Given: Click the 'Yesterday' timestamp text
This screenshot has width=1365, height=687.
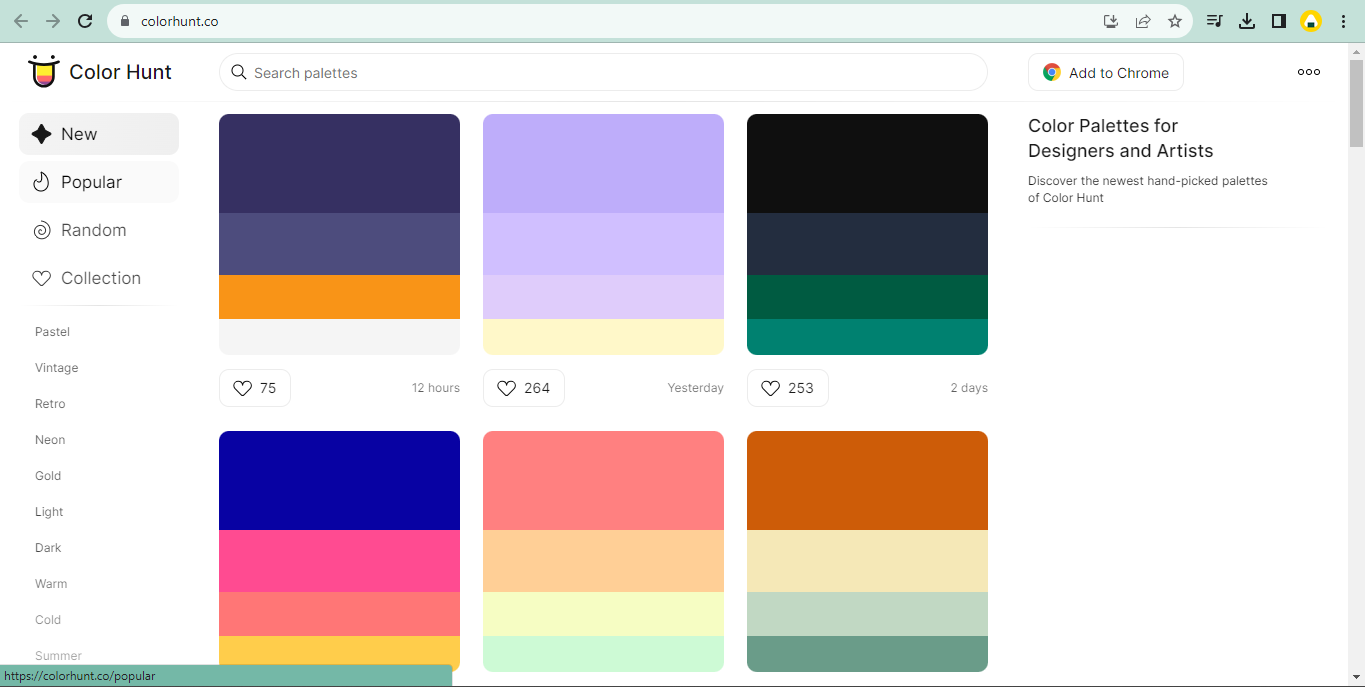Looking at the screenshot, I should 696,388.
